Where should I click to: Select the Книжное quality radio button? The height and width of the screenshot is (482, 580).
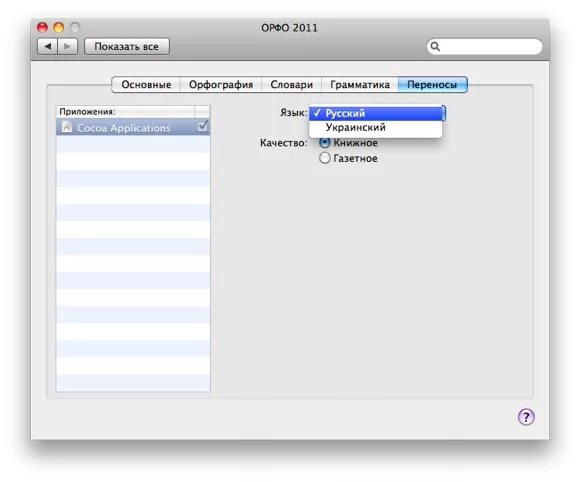click(x=324, y=142)
